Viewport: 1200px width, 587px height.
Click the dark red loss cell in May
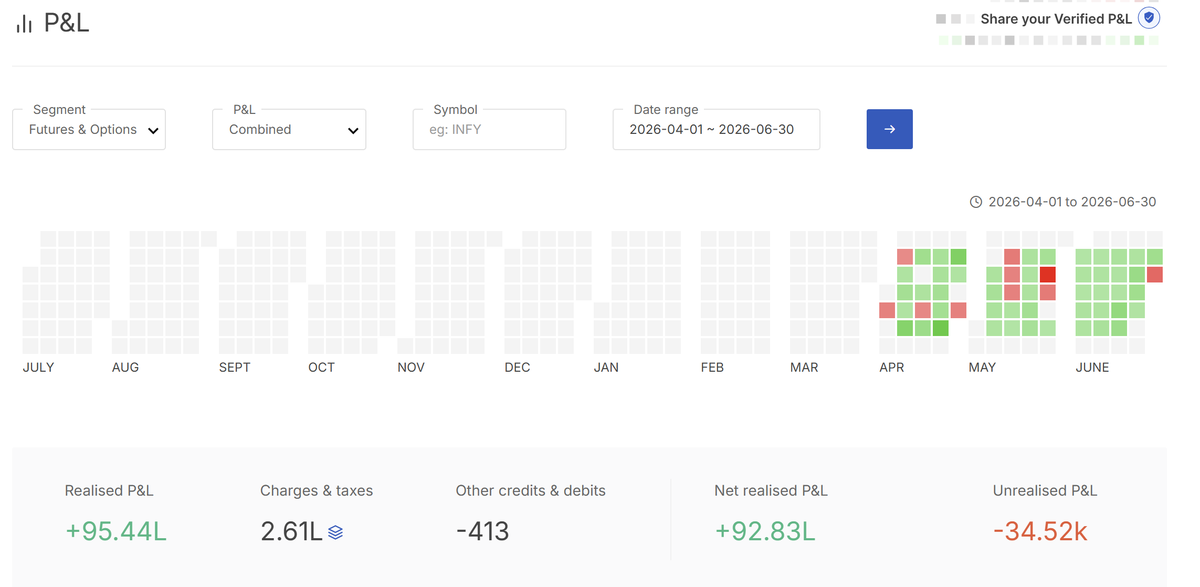pyautogui.click(x=1047, y=274)
